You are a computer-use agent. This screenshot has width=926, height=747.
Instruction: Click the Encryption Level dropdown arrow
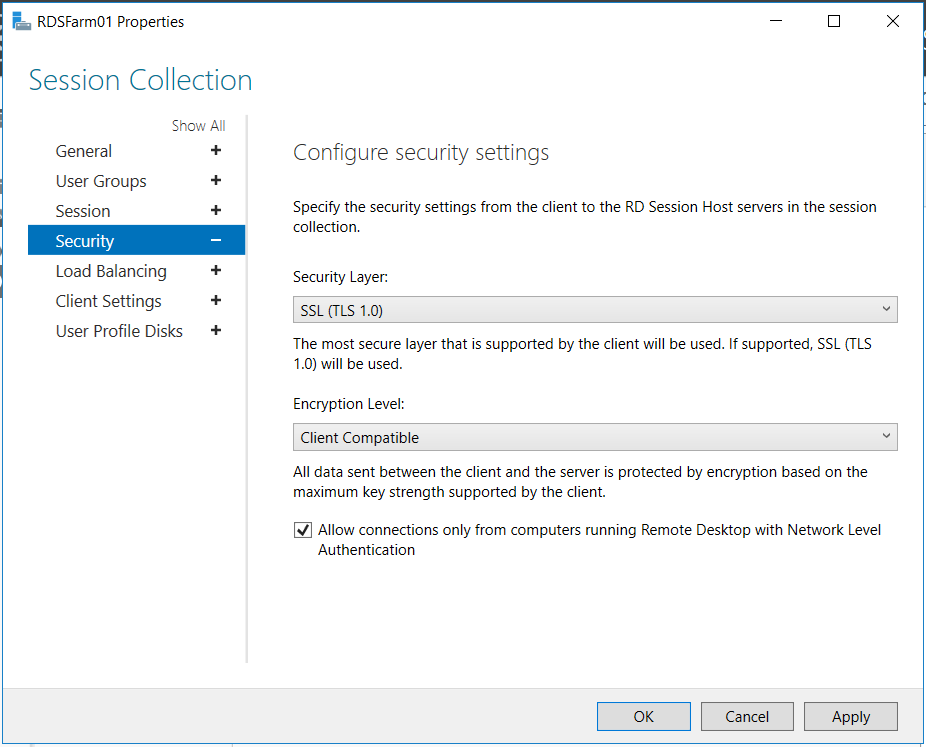tap(886, 436)
